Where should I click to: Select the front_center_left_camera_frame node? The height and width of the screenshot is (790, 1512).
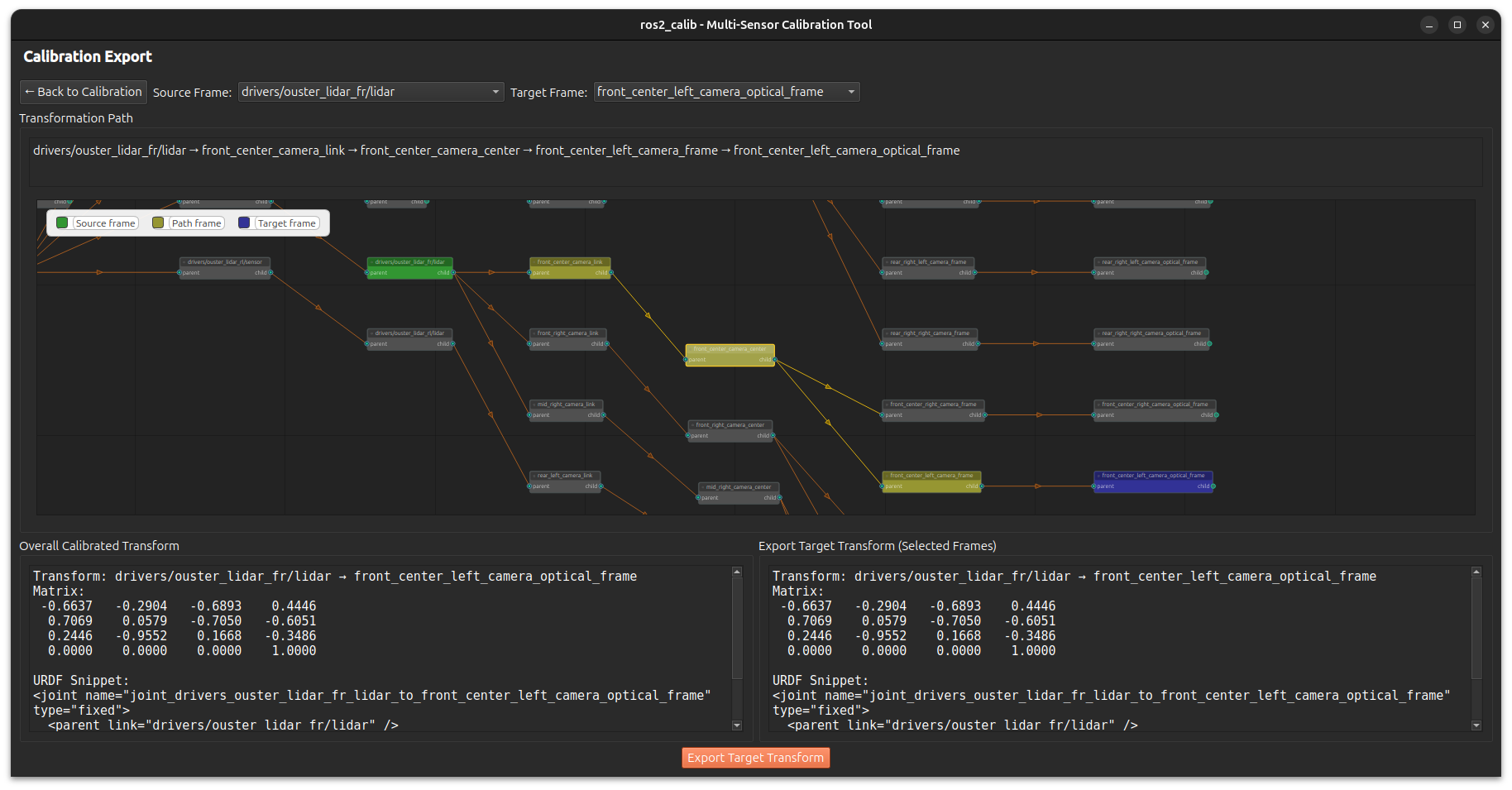coord(932,481)
